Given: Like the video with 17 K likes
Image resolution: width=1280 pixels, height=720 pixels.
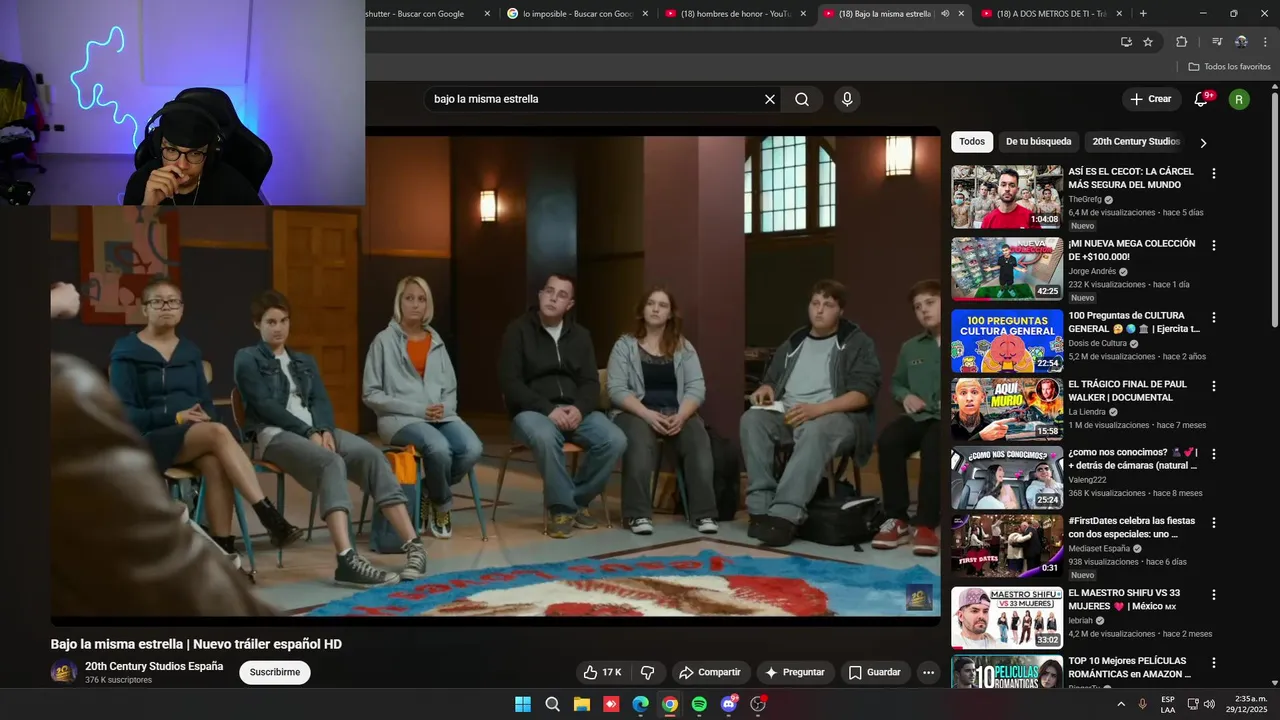Looking at the screenshot, I should pyautogui.click(x=602, y=672).
